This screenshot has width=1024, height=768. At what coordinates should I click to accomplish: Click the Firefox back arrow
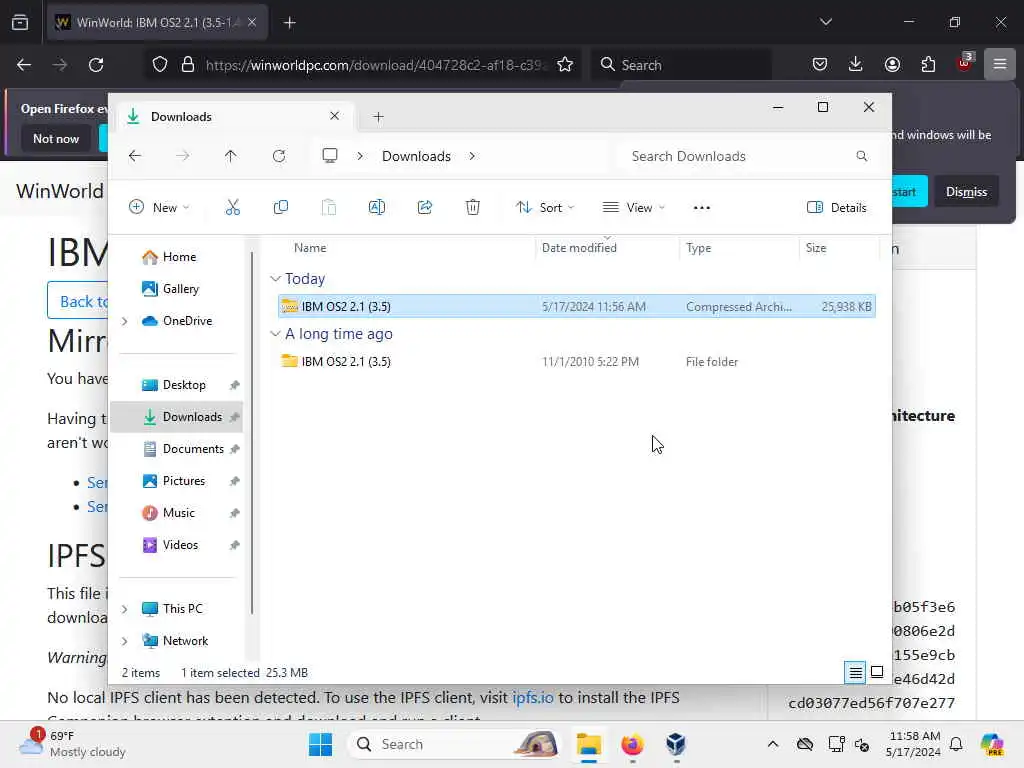(x=24, y=65)
